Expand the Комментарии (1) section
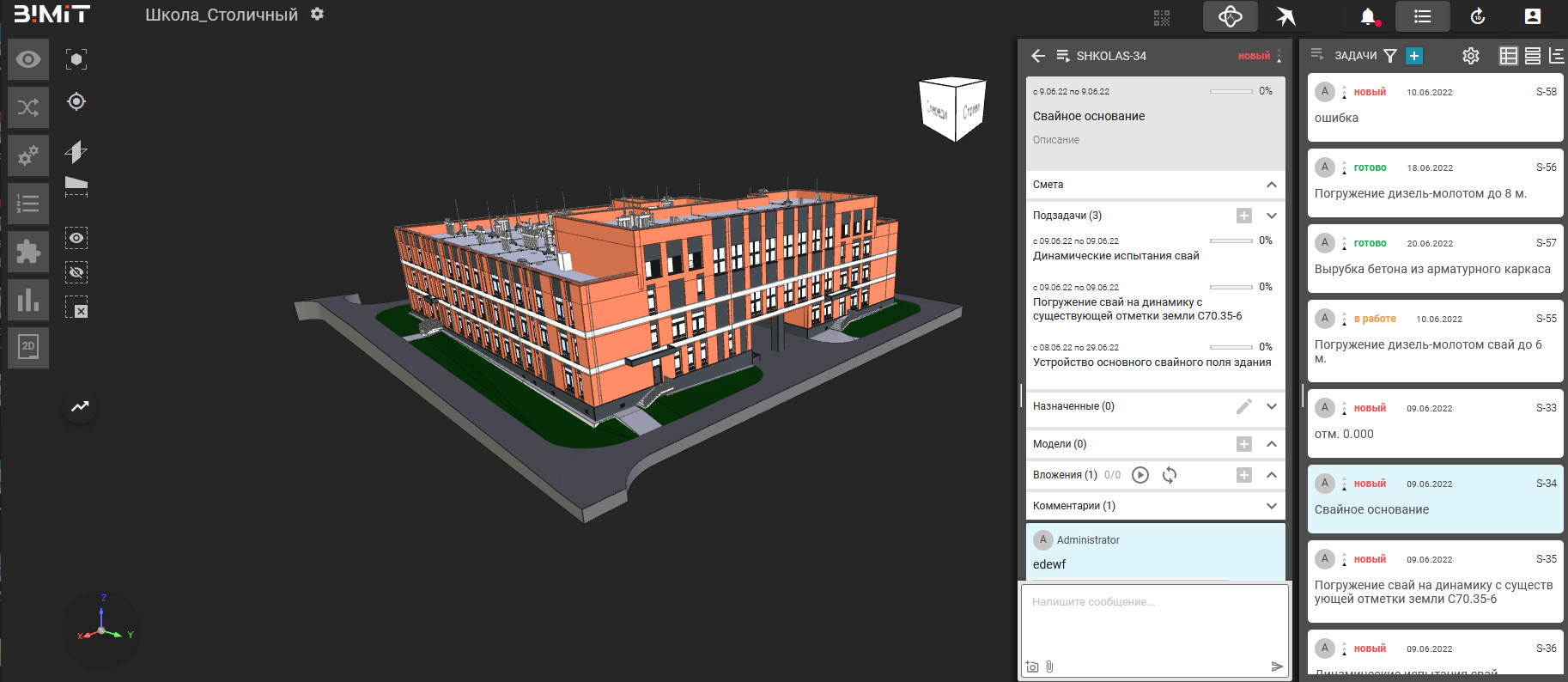The width and height of the screenshot is (1568, 682). tap(1272, 506)
